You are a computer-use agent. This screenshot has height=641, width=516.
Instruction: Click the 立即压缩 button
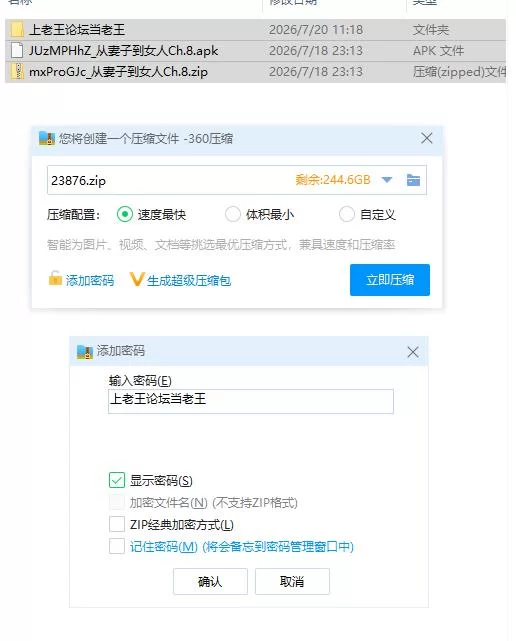390,280
